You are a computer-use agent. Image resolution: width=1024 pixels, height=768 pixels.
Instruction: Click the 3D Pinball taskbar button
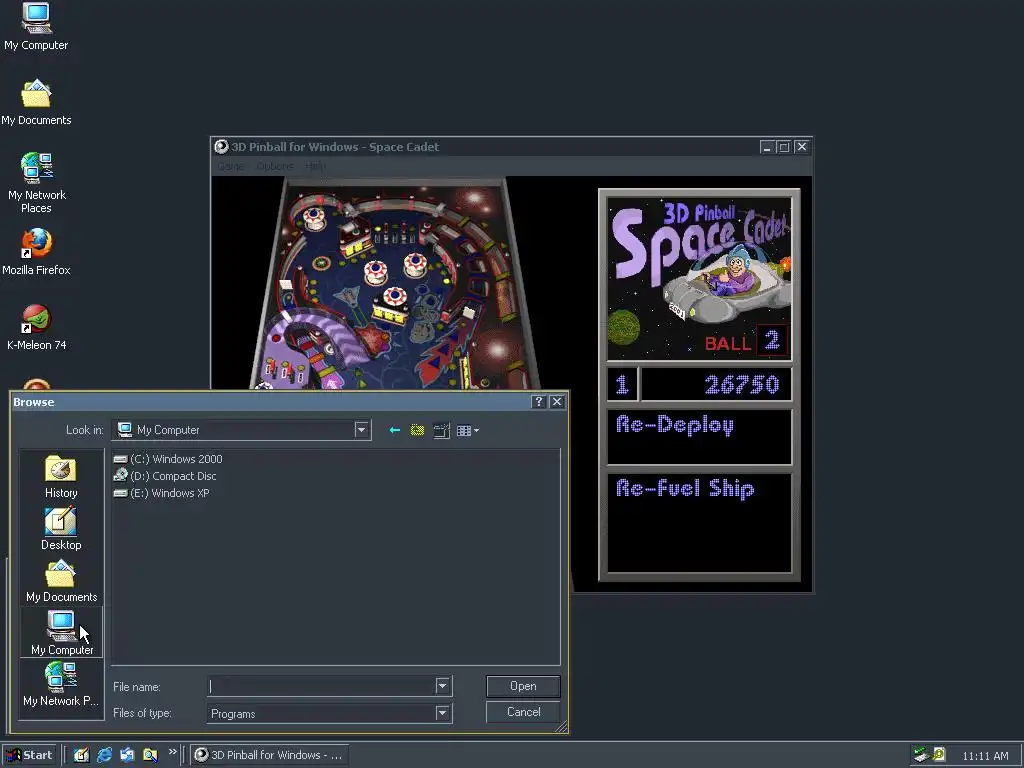pos(269,755)
